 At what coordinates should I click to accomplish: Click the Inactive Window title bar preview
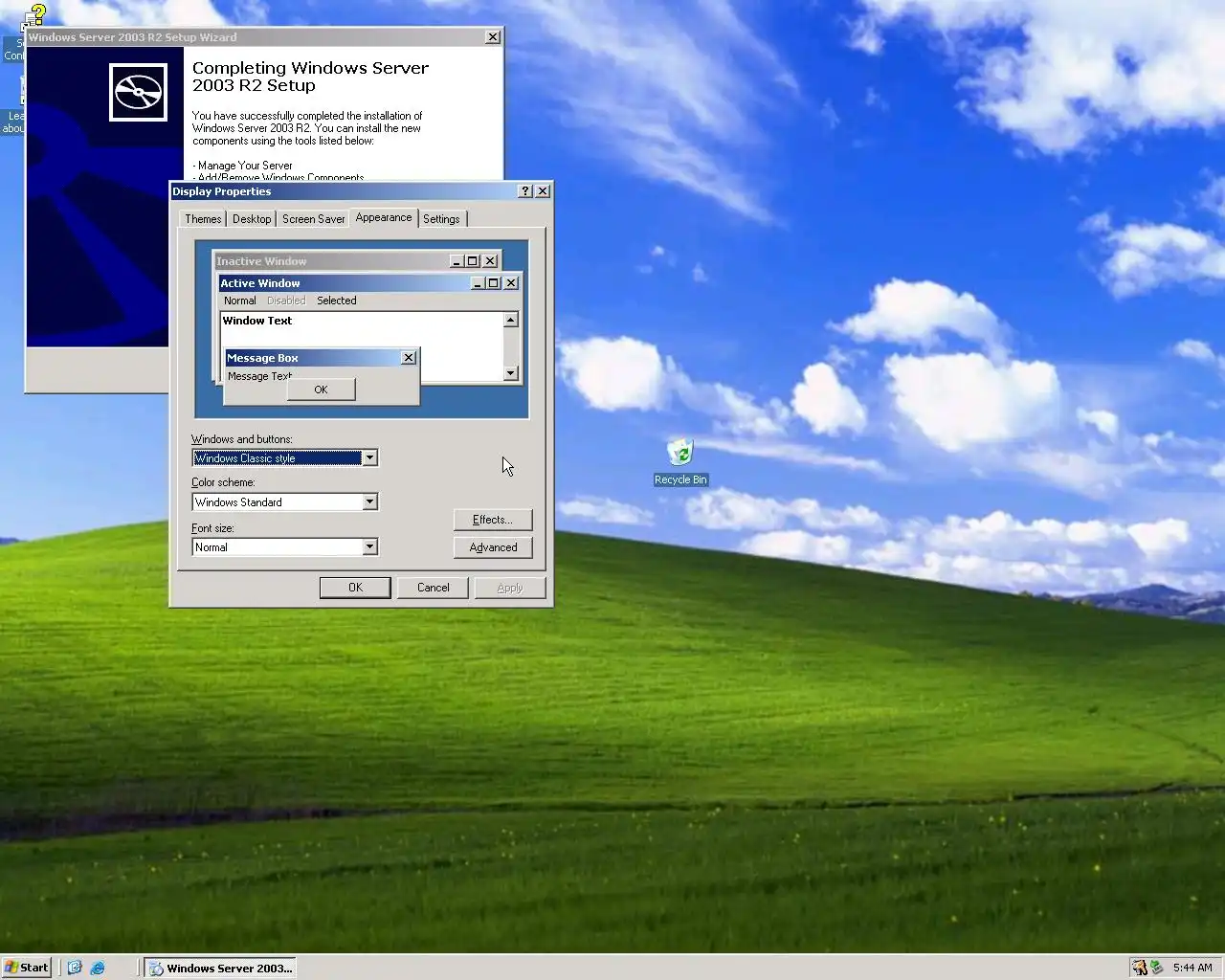click(357, 261)
